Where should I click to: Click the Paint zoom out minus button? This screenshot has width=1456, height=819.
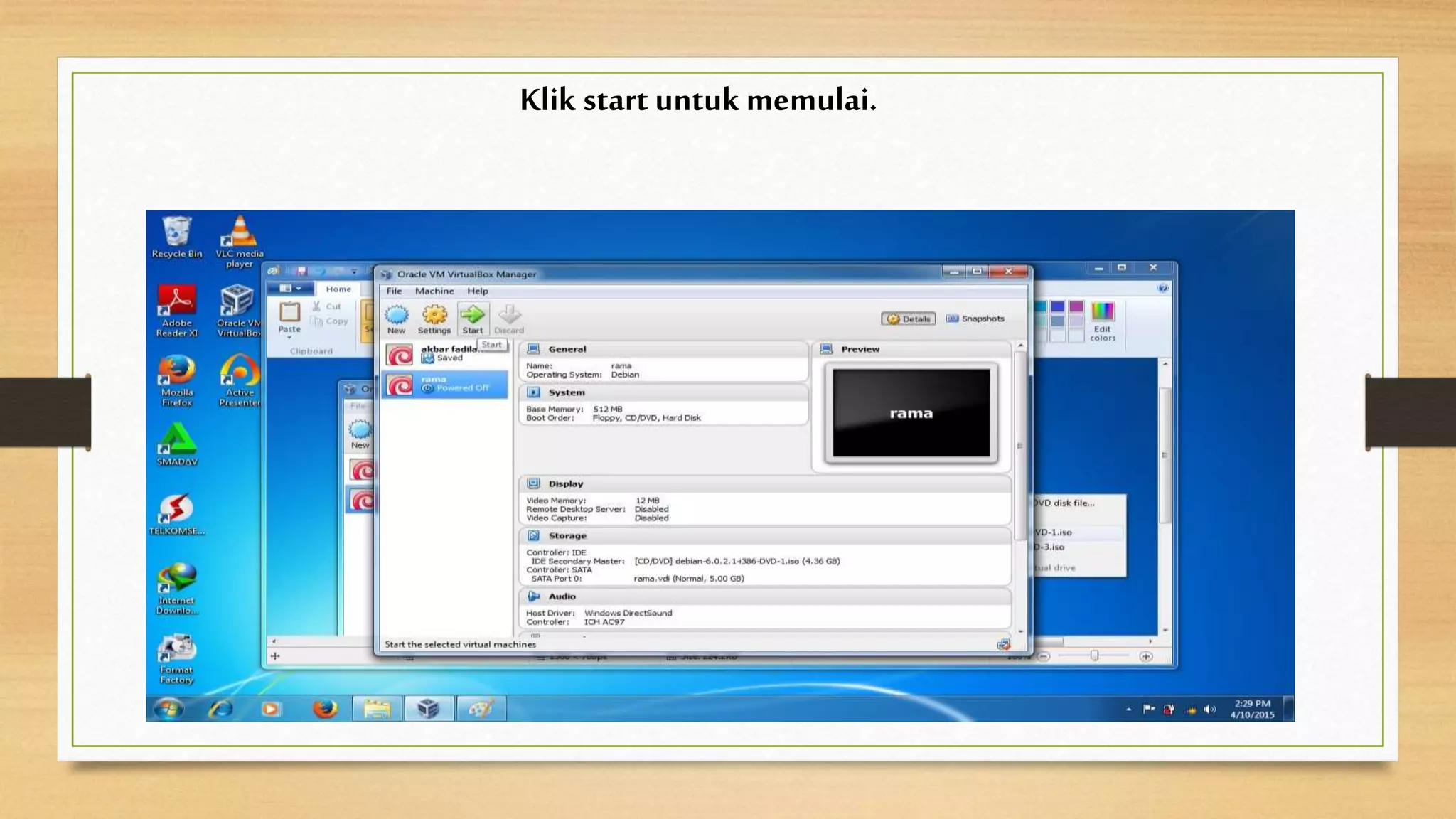pos(1044,656)
